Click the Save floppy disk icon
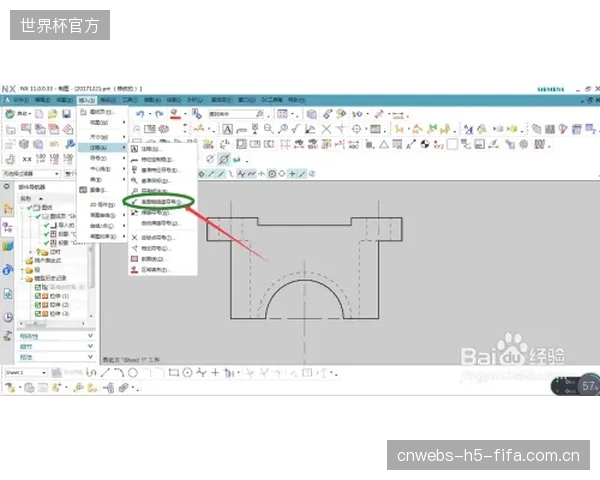 click(66, 114)
